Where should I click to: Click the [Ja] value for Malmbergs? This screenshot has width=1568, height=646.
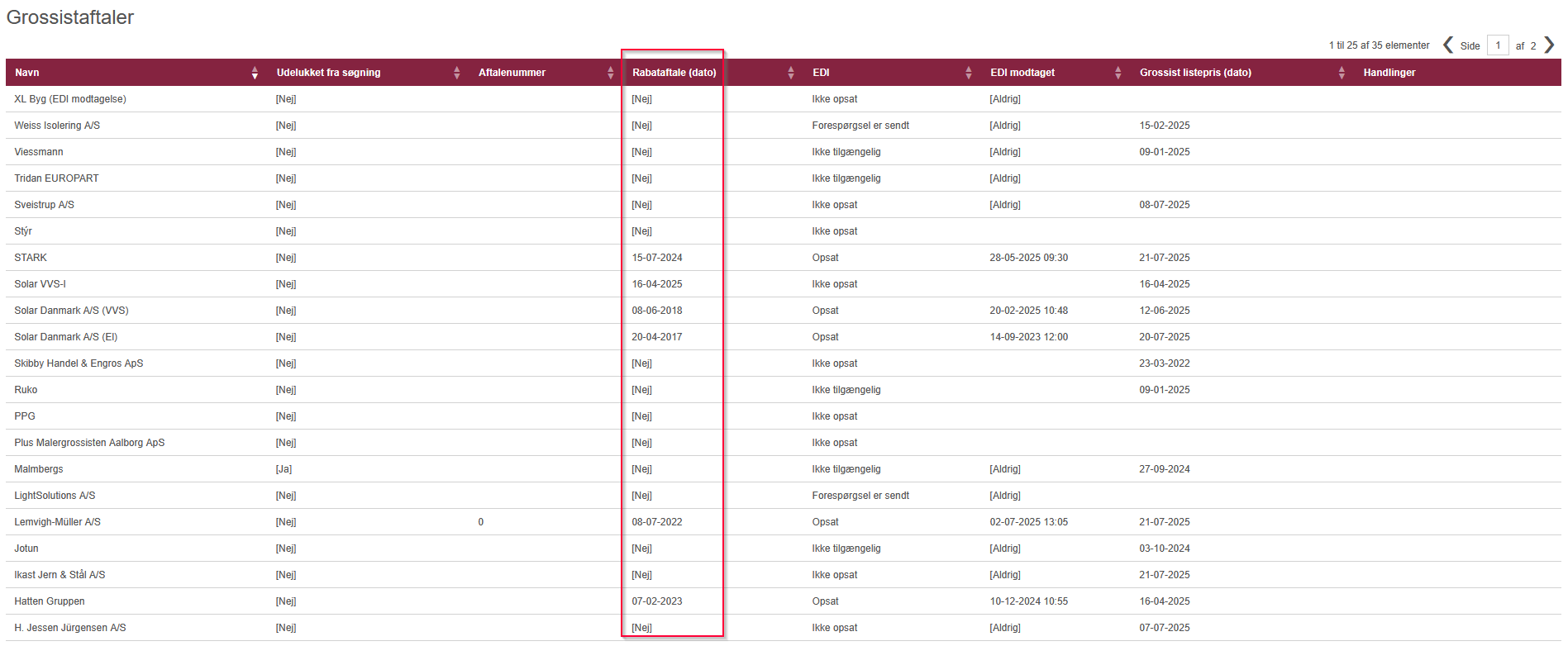pos(284,469)
